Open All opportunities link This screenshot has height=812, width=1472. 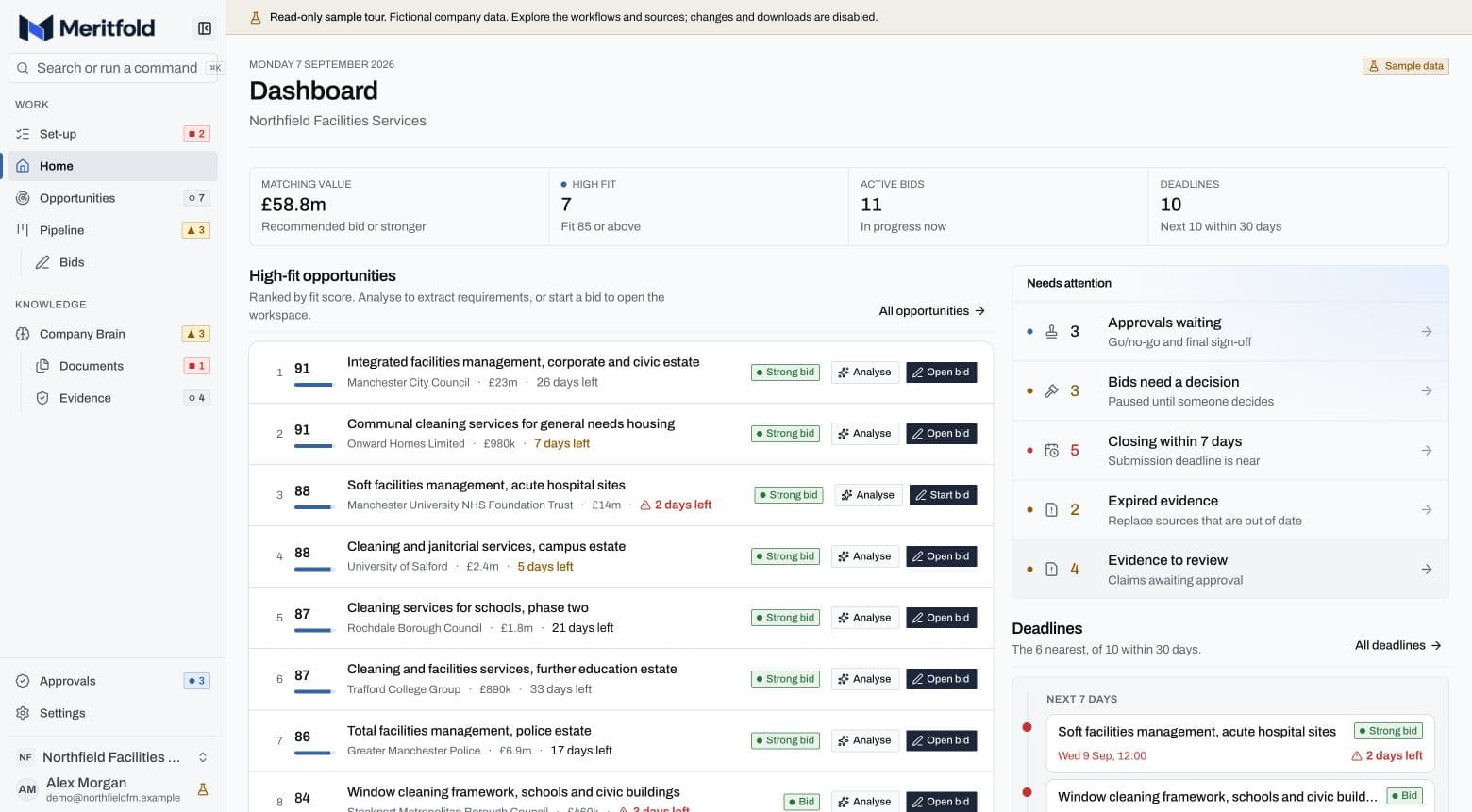[931, 311]
